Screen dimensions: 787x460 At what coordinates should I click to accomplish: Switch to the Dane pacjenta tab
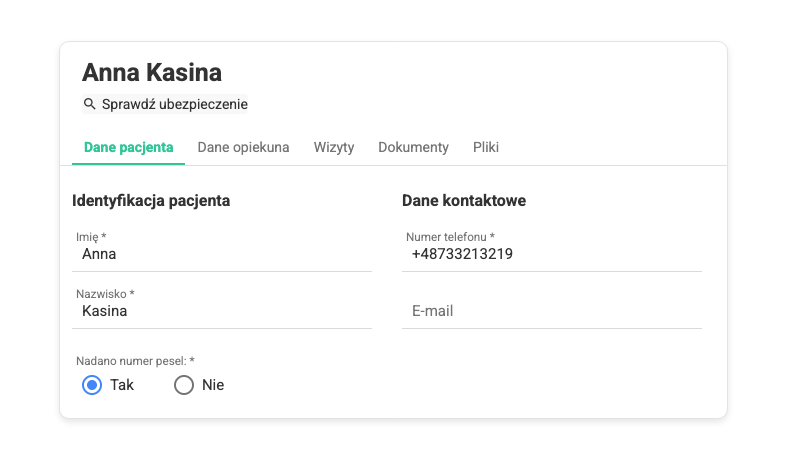[x=128, y=147]
